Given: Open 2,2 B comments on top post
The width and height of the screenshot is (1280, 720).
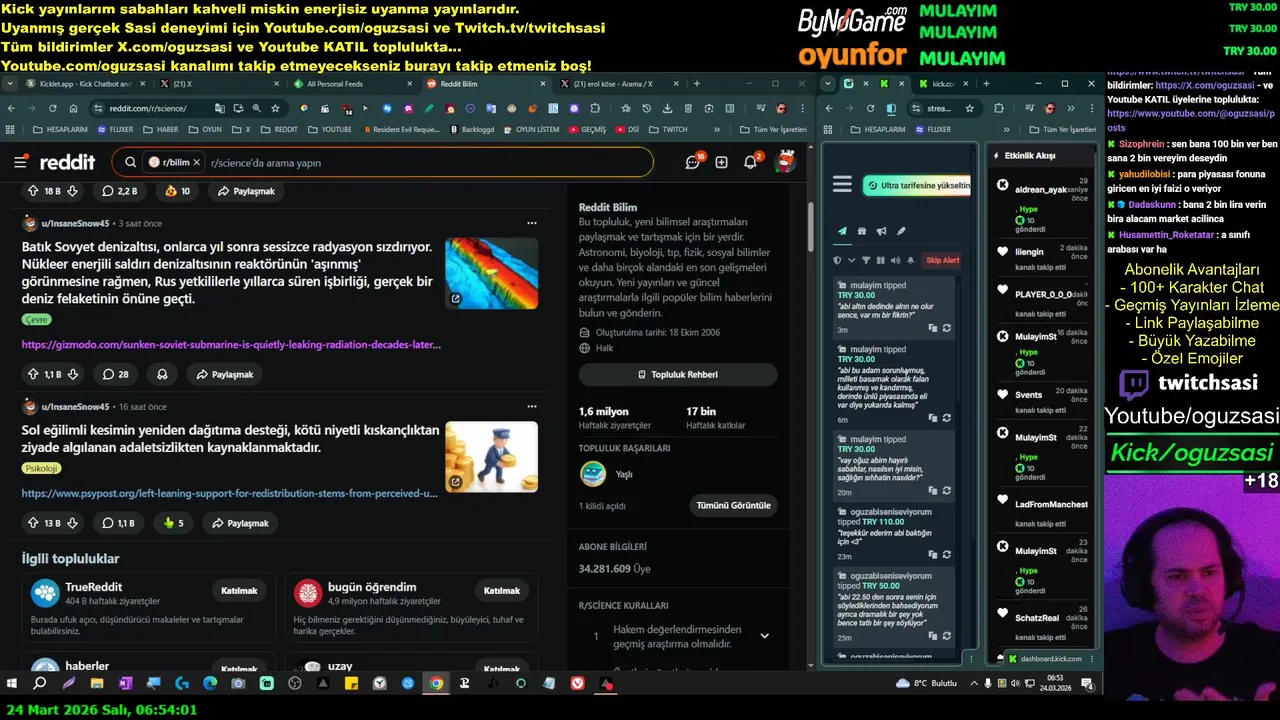Looking at the screenshot, I should [x=120, y=191].
